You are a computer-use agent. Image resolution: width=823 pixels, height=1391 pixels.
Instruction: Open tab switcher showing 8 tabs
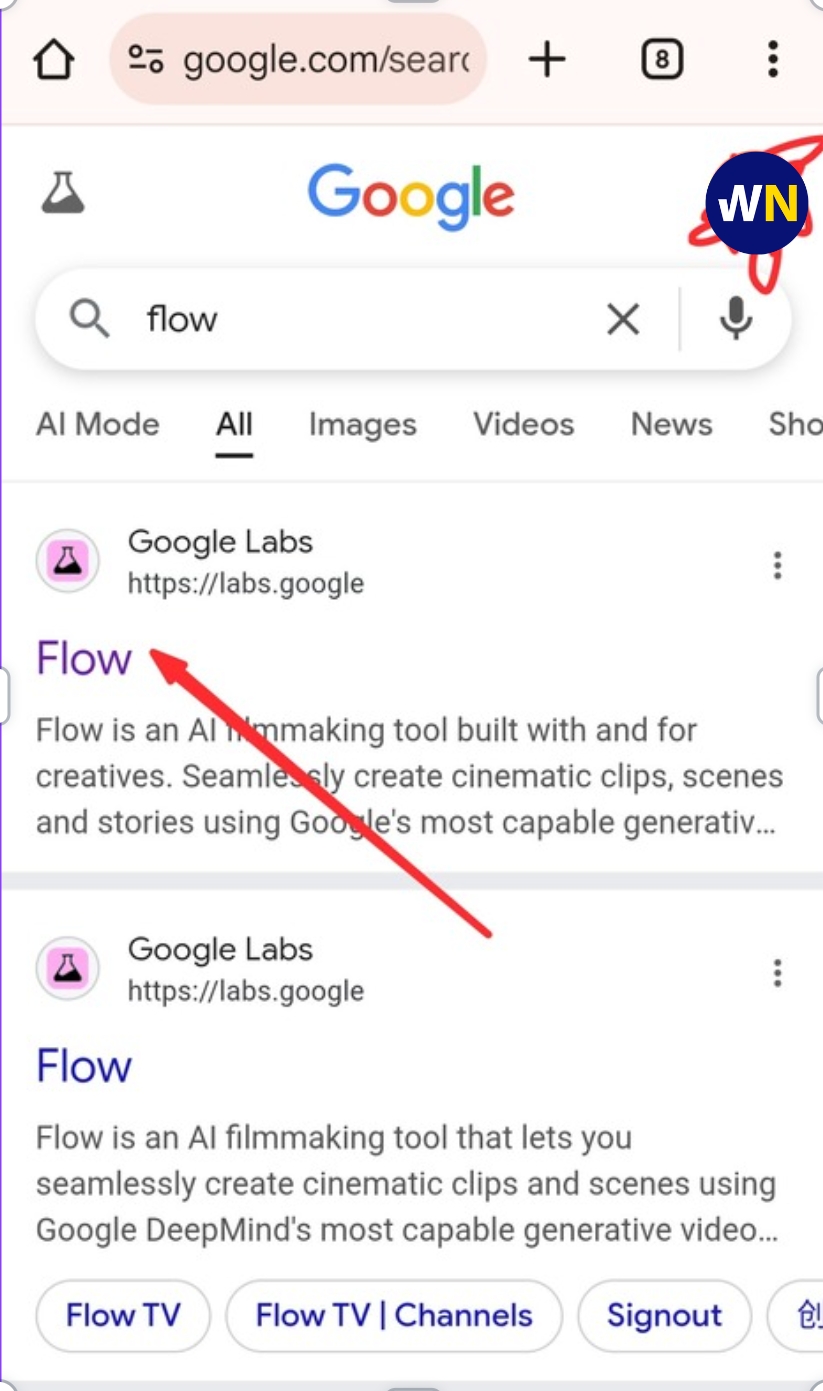[661, 60]
